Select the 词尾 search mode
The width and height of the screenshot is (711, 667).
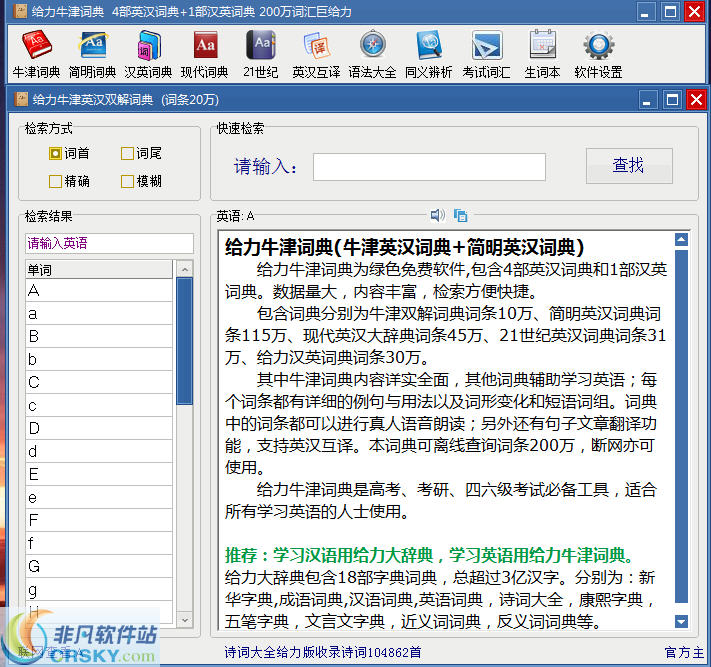click(x=128, y=154)
